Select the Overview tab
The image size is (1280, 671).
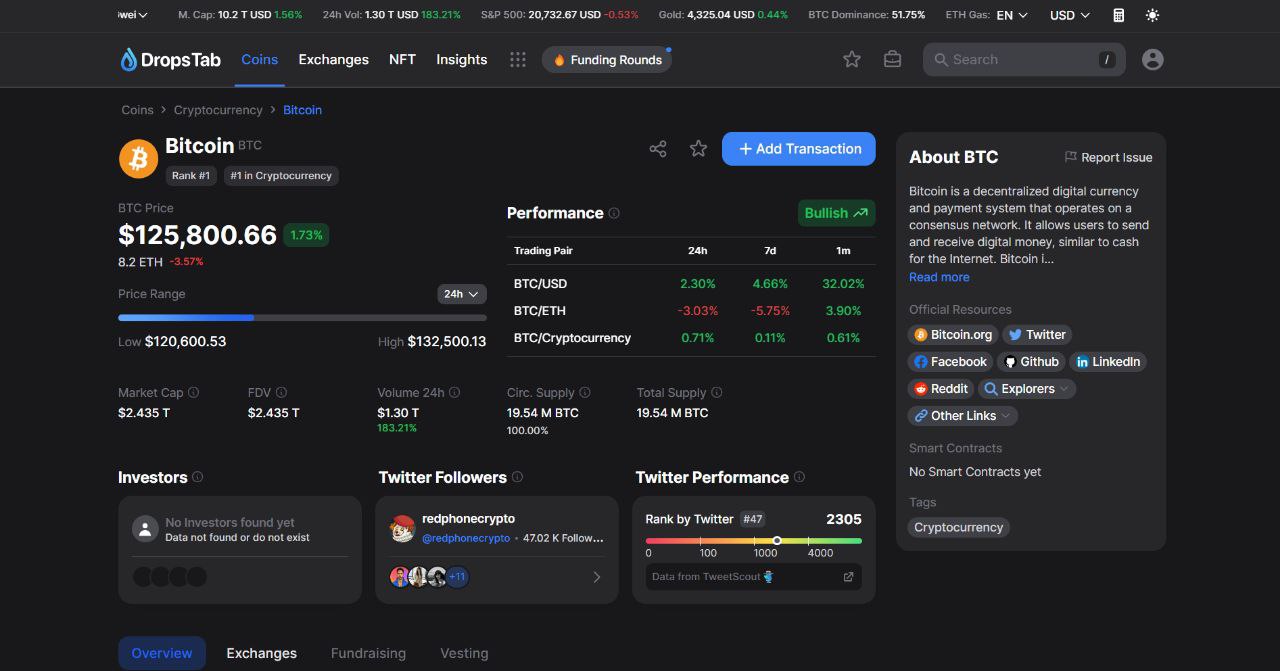tap(162, 653)
